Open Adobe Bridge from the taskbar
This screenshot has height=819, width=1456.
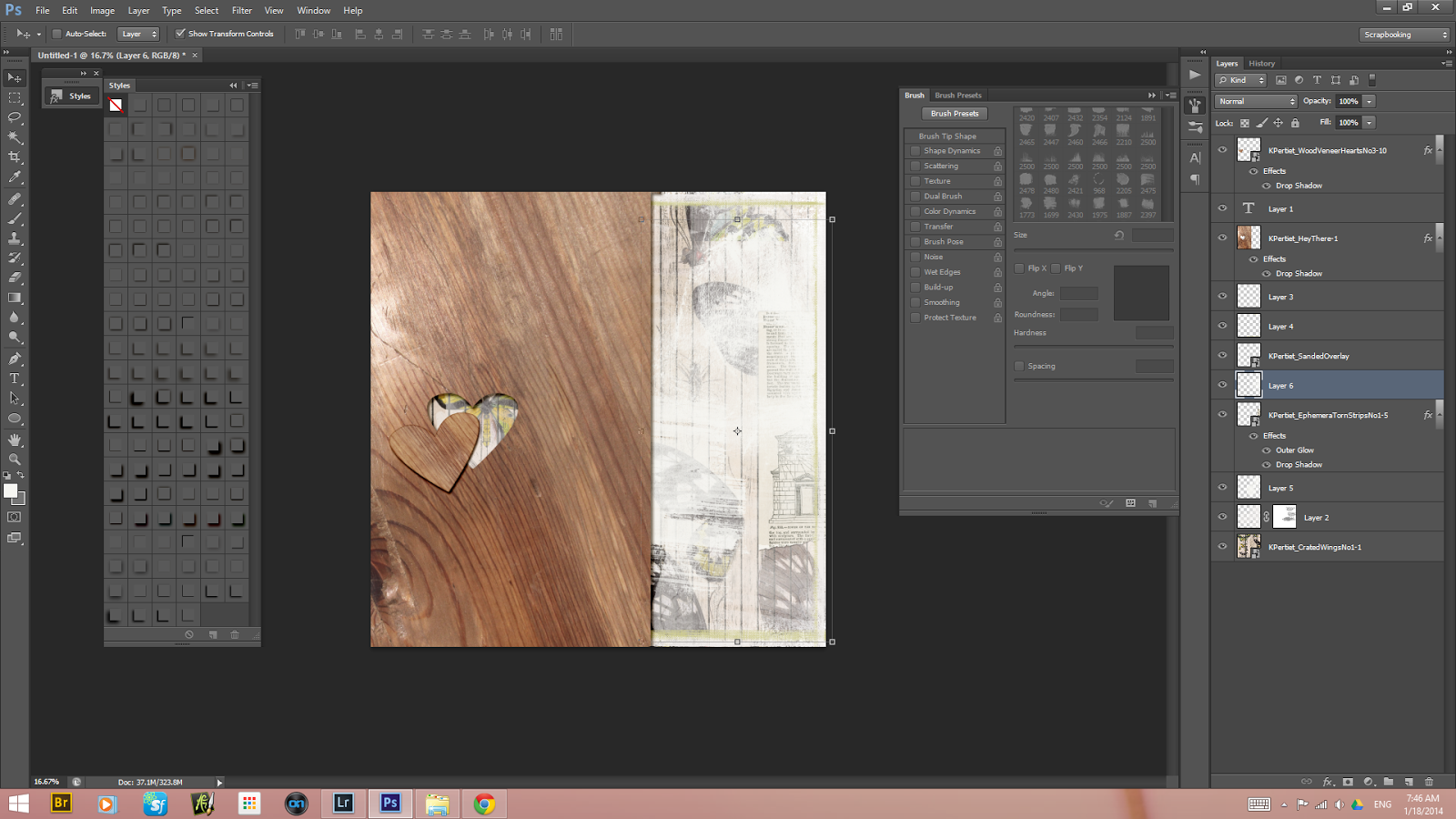[61, 803]
